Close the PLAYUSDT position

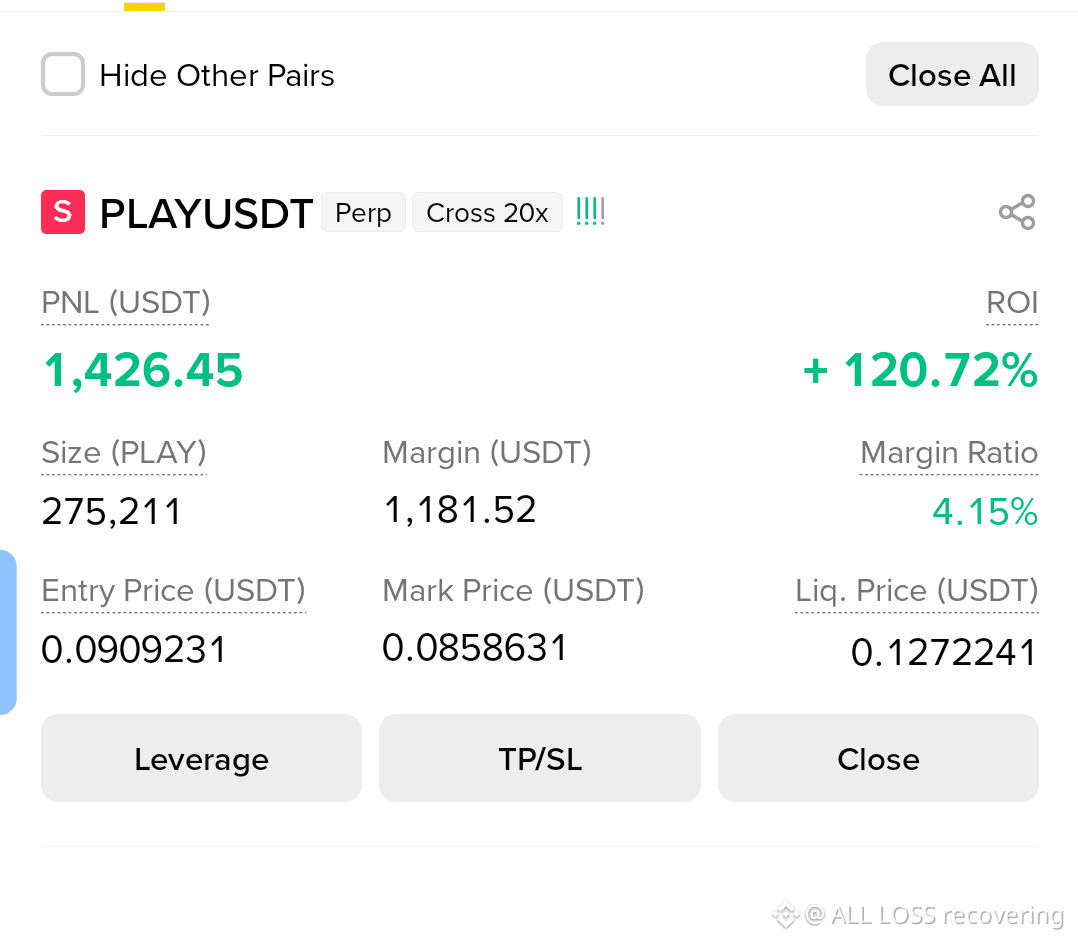click(878, 758)
